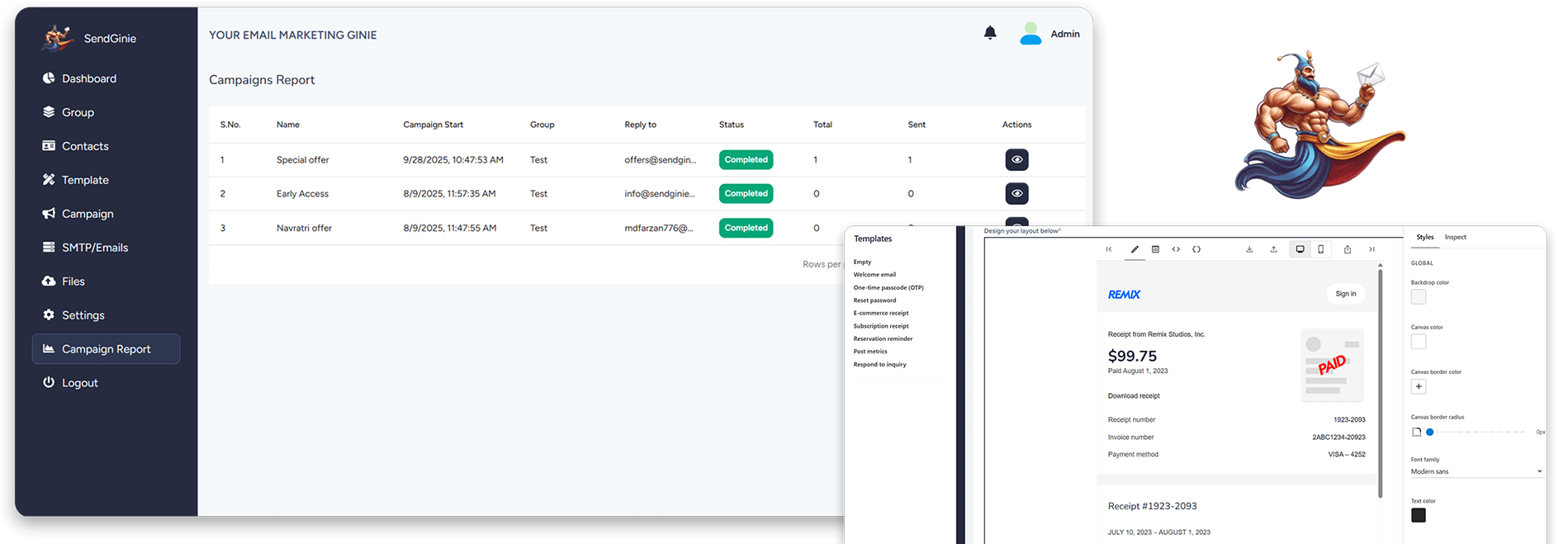Open the JSON braces view icon
1568x544 pixels.
click(x=1196, y=249)
